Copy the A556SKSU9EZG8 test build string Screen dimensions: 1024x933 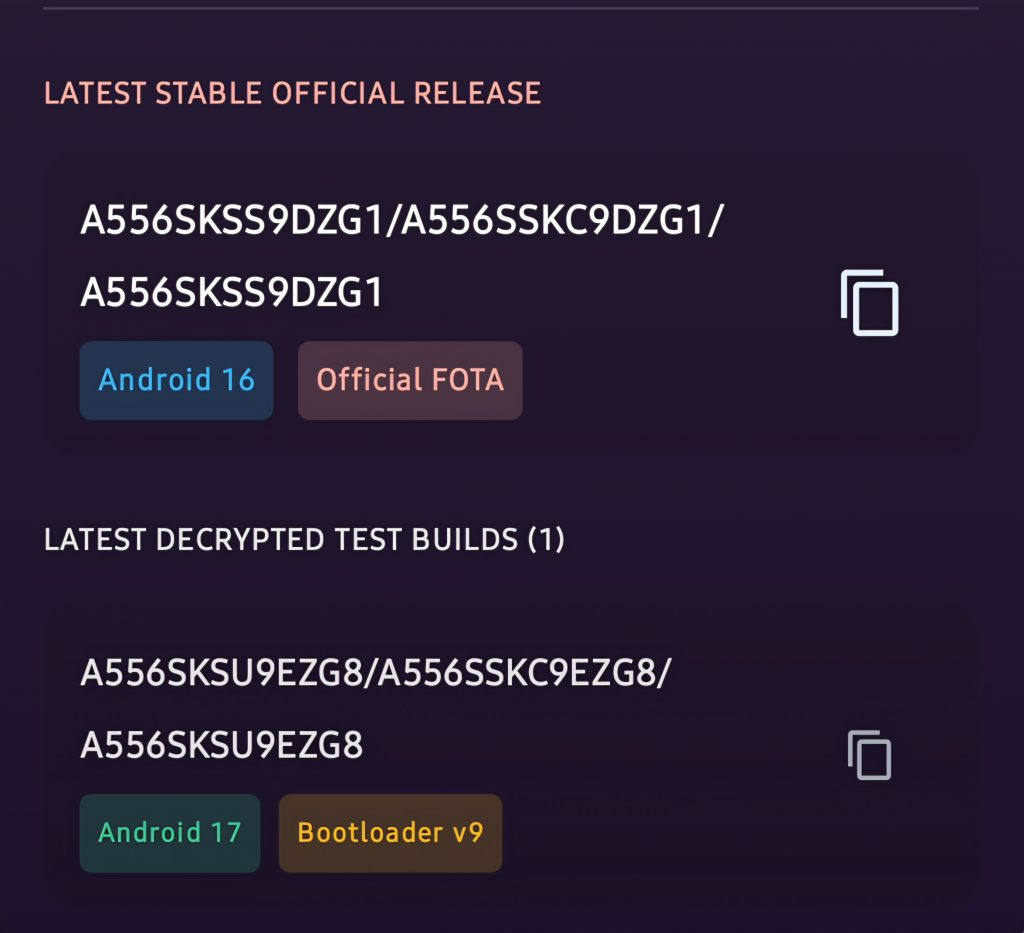coord(869,755)
